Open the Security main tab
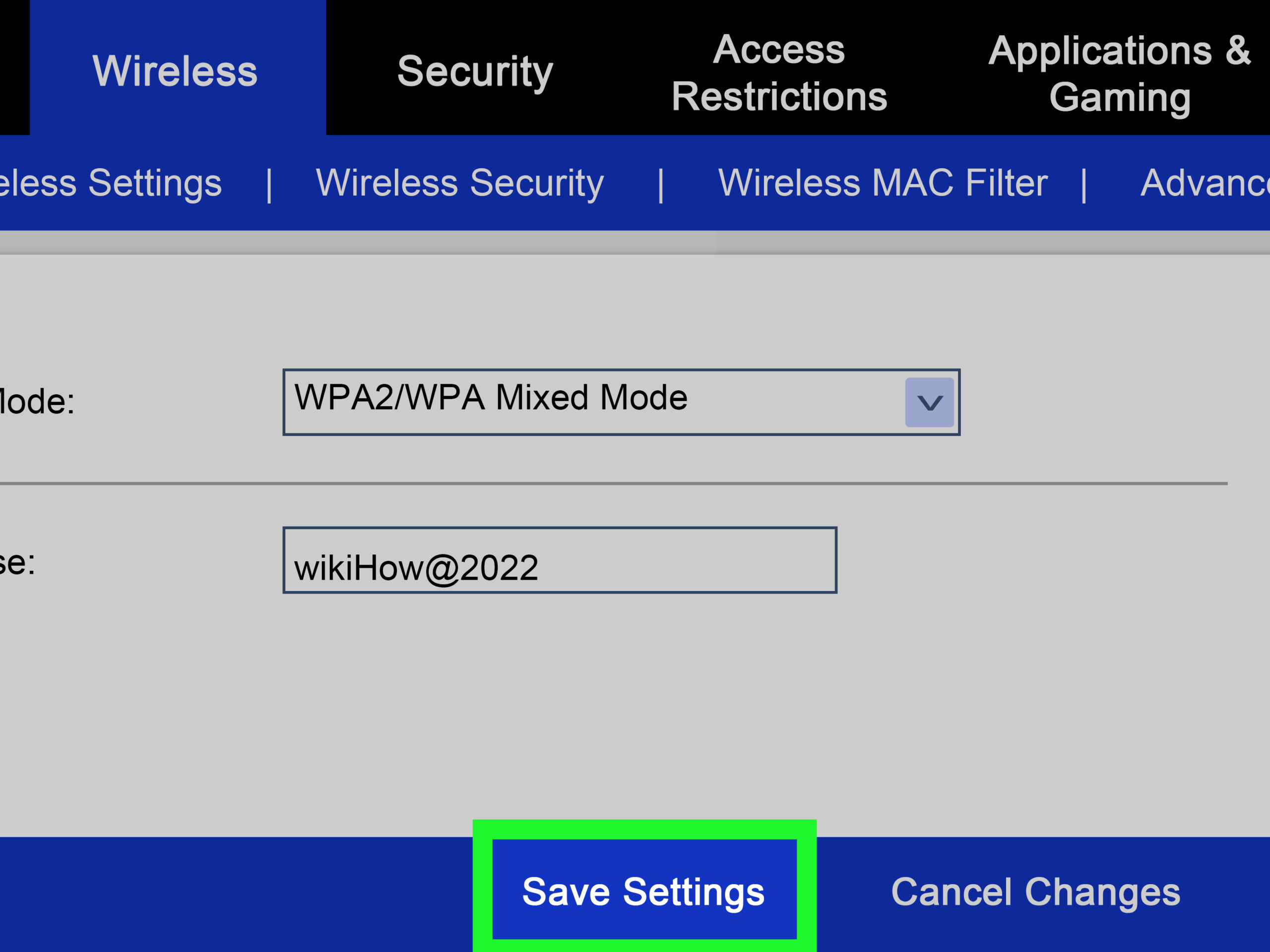The height and width of the screenshot is (952, 1270). tap(475, 71)
